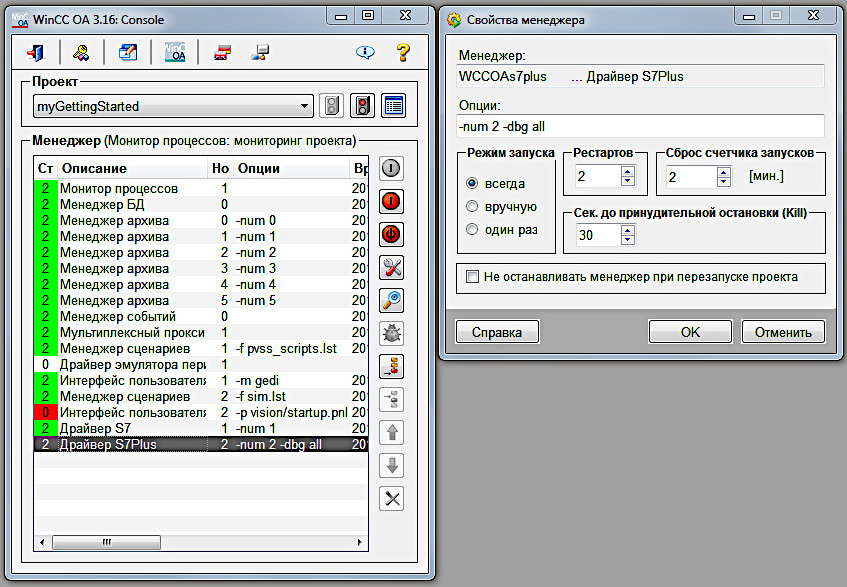Click OK in the manager properties dialog

coord(690,332)
